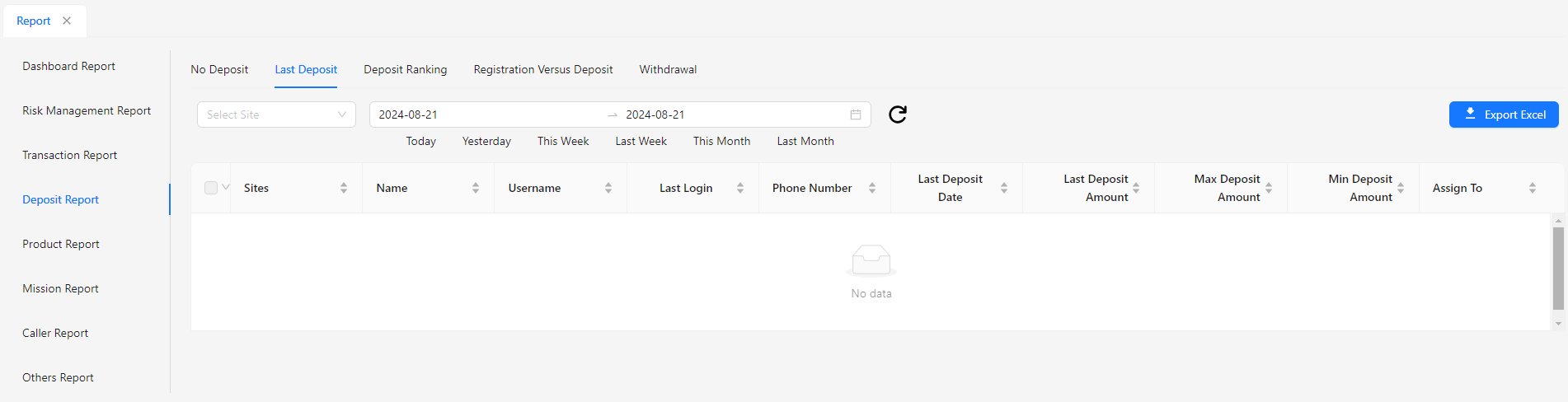Click the Export Excel button
The width and height of the screenshot is (1568, 402).
point(1504,115)
